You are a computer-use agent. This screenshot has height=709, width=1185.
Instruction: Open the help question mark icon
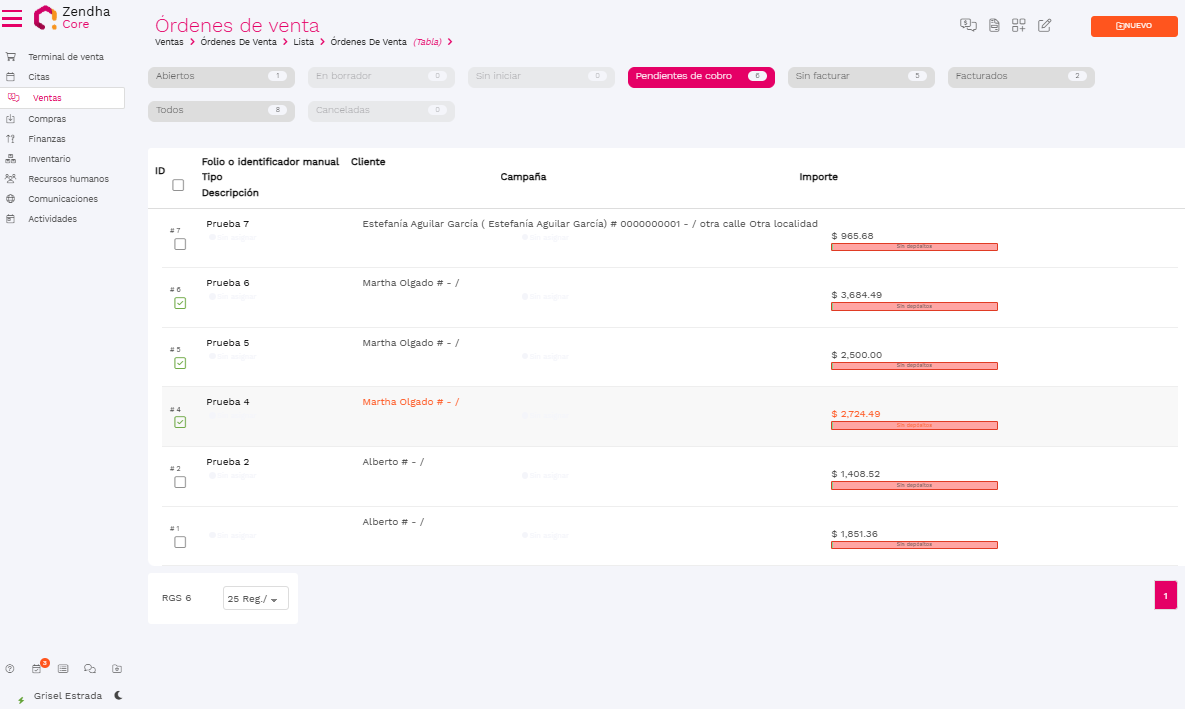point(10,668)
